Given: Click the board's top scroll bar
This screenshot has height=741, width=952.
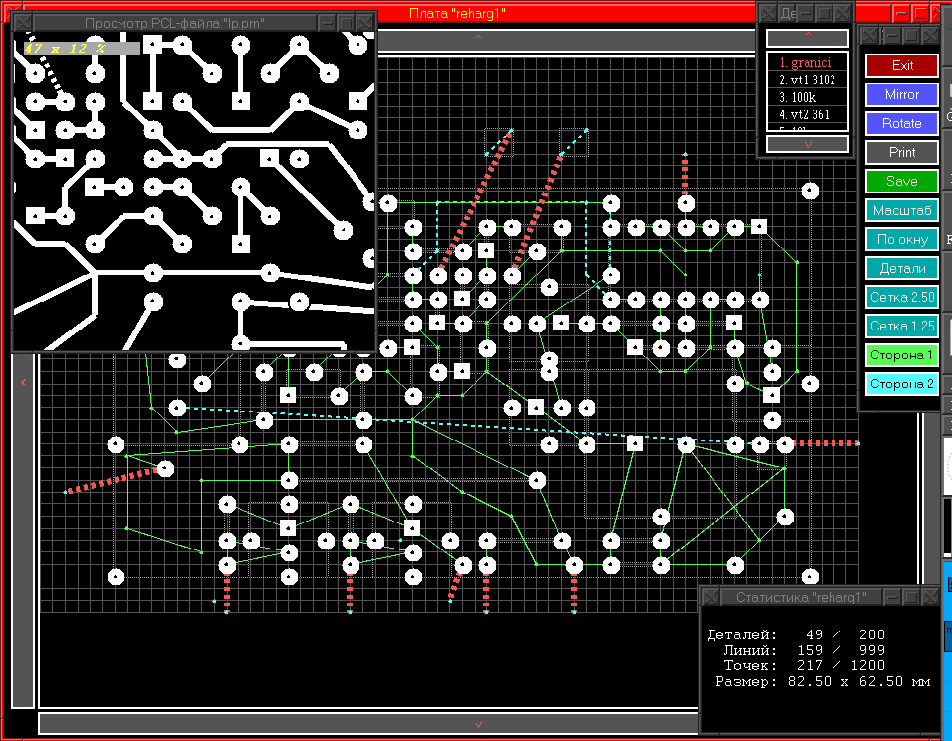Looking at the screenshot, I should [x=565, y=41].
